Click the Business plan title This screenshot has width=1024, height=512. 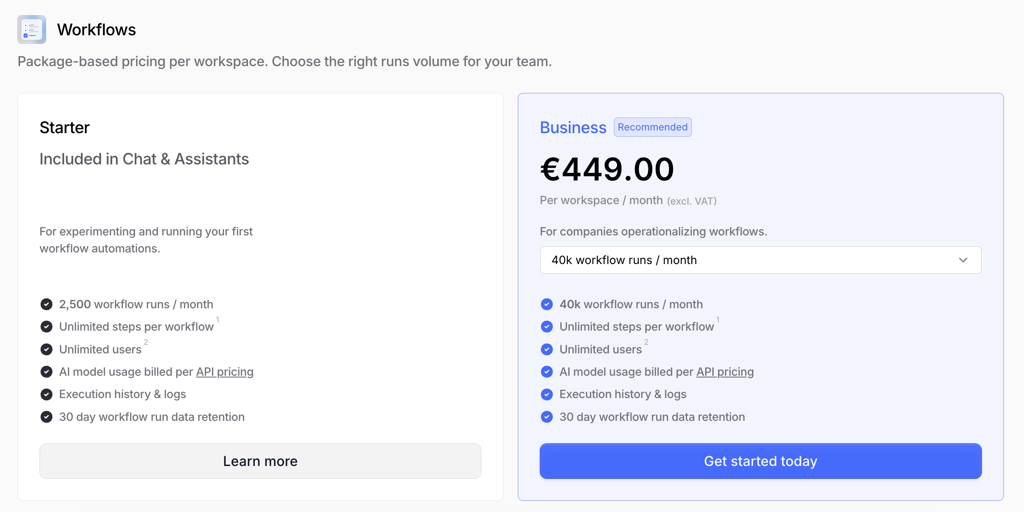573,127
